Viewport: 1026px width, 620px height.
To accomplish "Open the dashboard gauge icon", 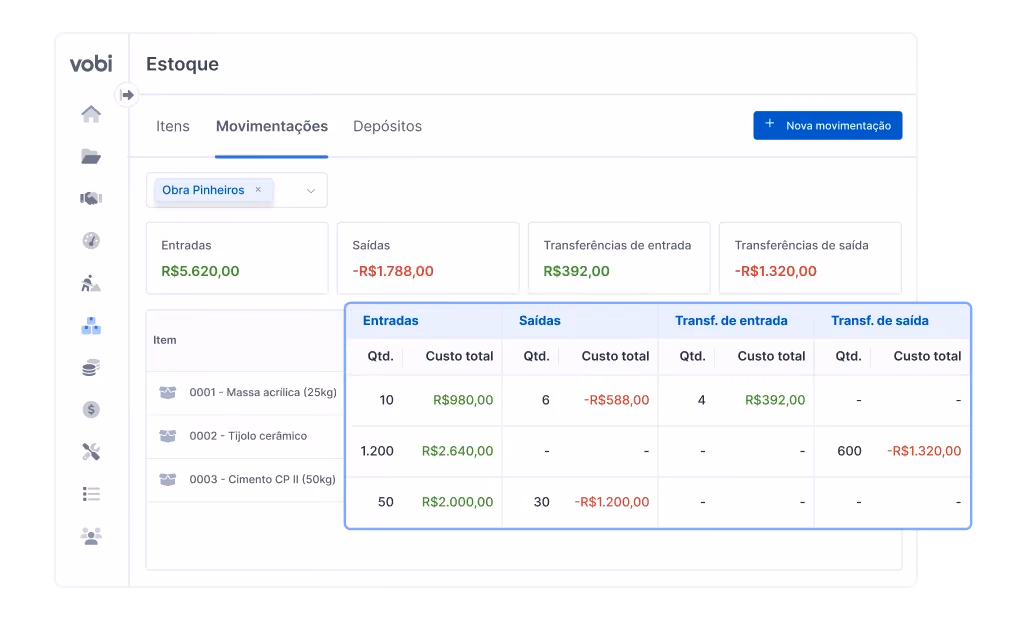I will point(91,241).
